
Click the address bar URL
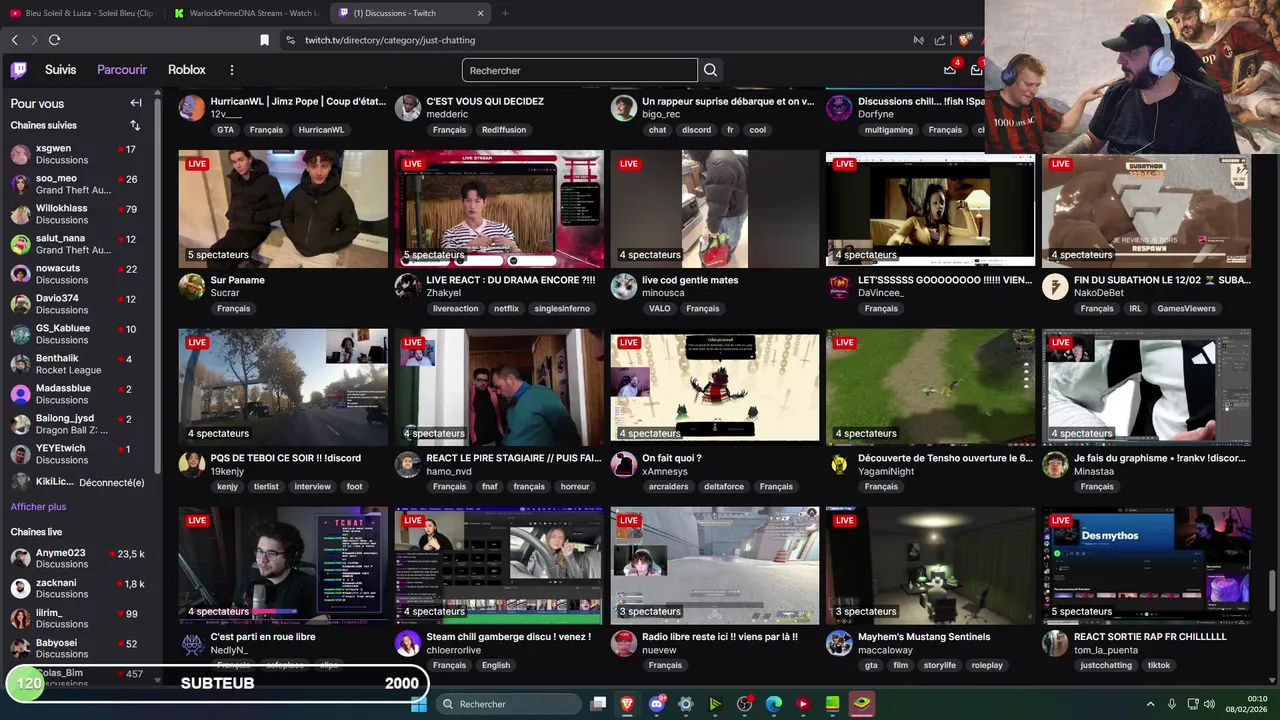[390, 40]
